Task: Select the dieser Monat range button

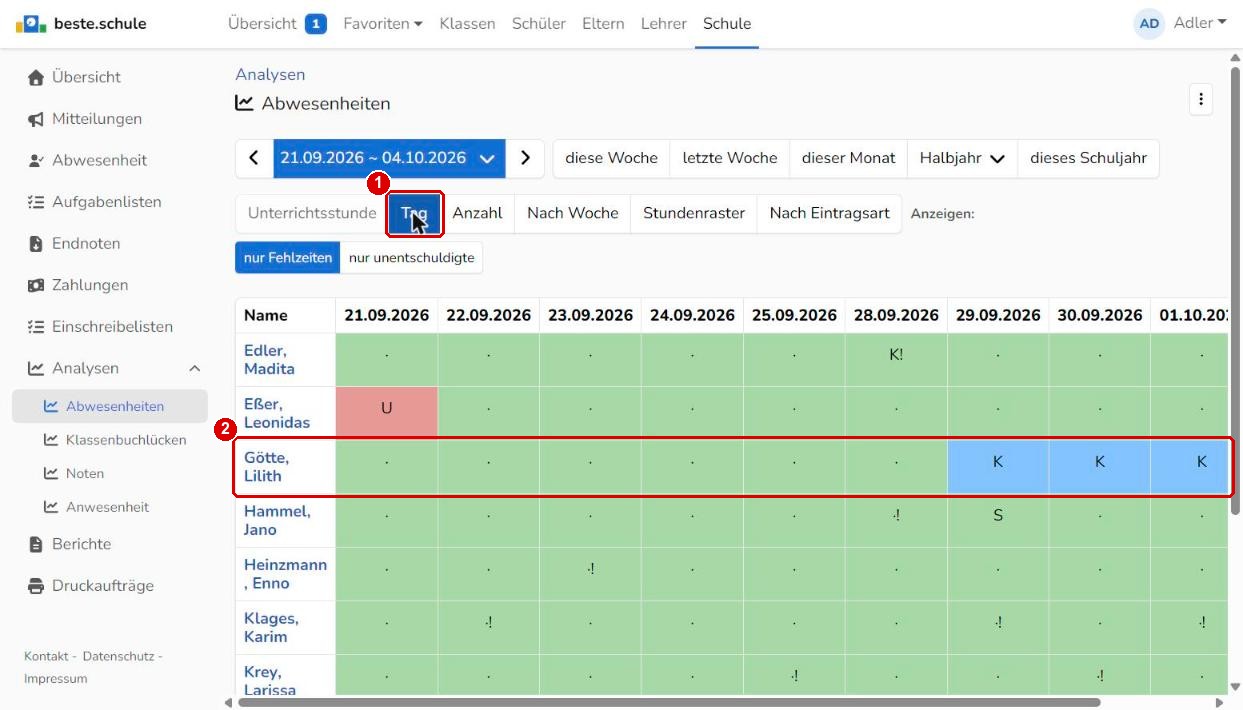Action: (849, 158)
